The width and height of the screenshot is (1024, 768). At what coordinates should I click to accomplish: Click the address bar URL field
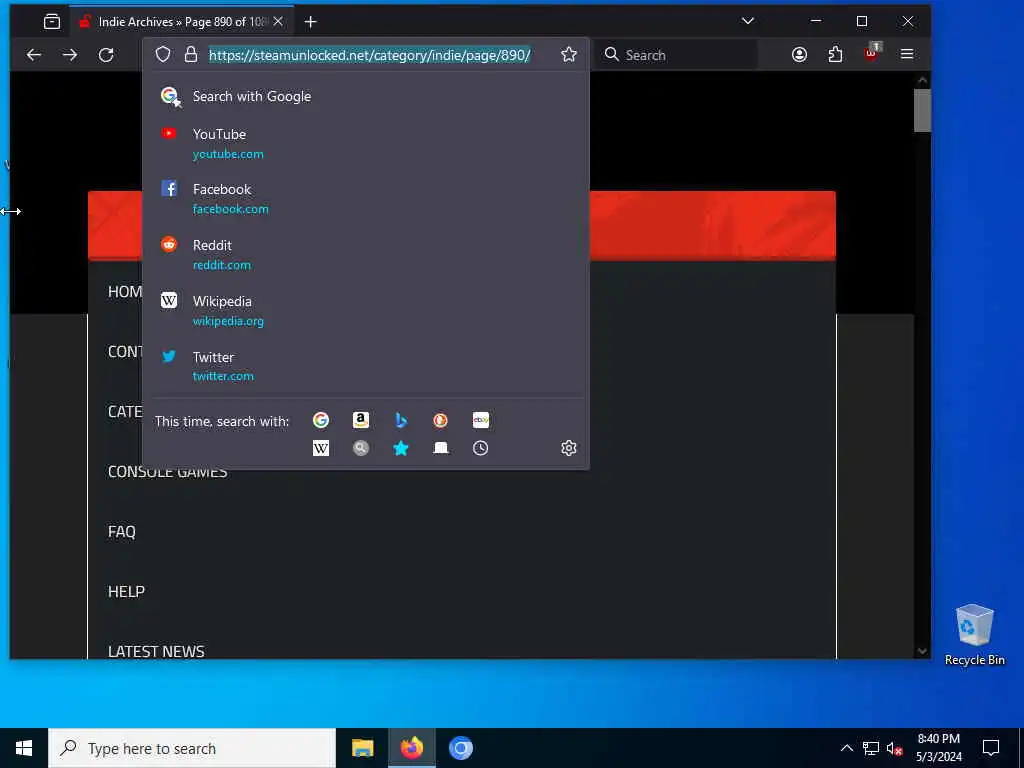[370, 55]
